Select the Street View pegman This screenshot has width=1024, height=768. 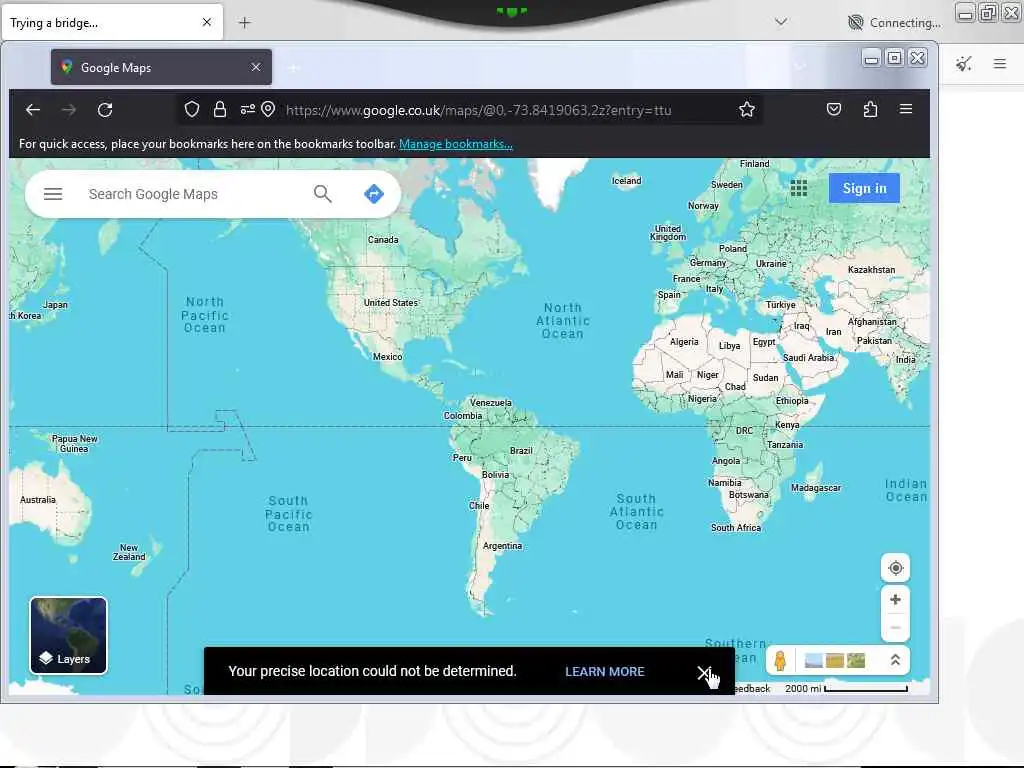780,661
